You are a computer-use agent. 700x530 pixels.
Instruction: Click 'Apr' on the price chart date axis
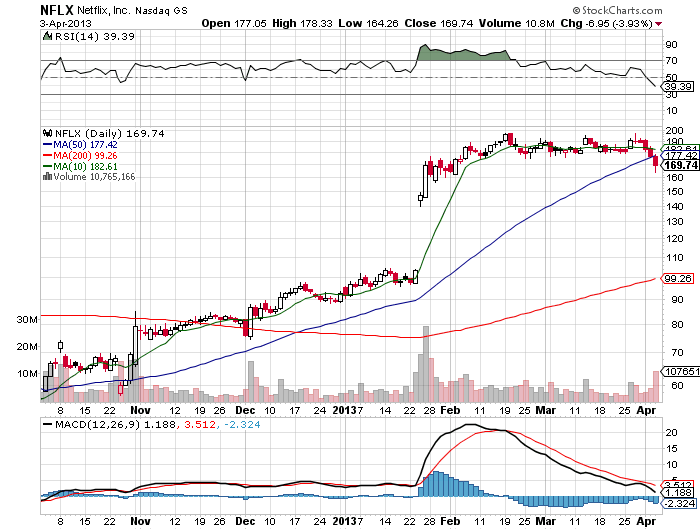point(646,410)
